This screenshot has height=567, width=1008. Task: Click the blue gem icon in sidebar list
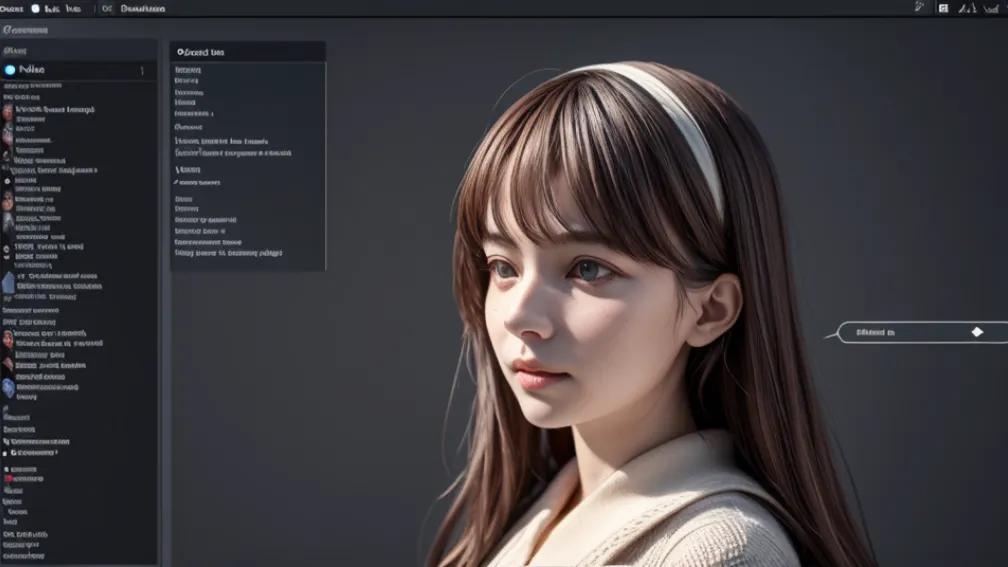[8, 388]
